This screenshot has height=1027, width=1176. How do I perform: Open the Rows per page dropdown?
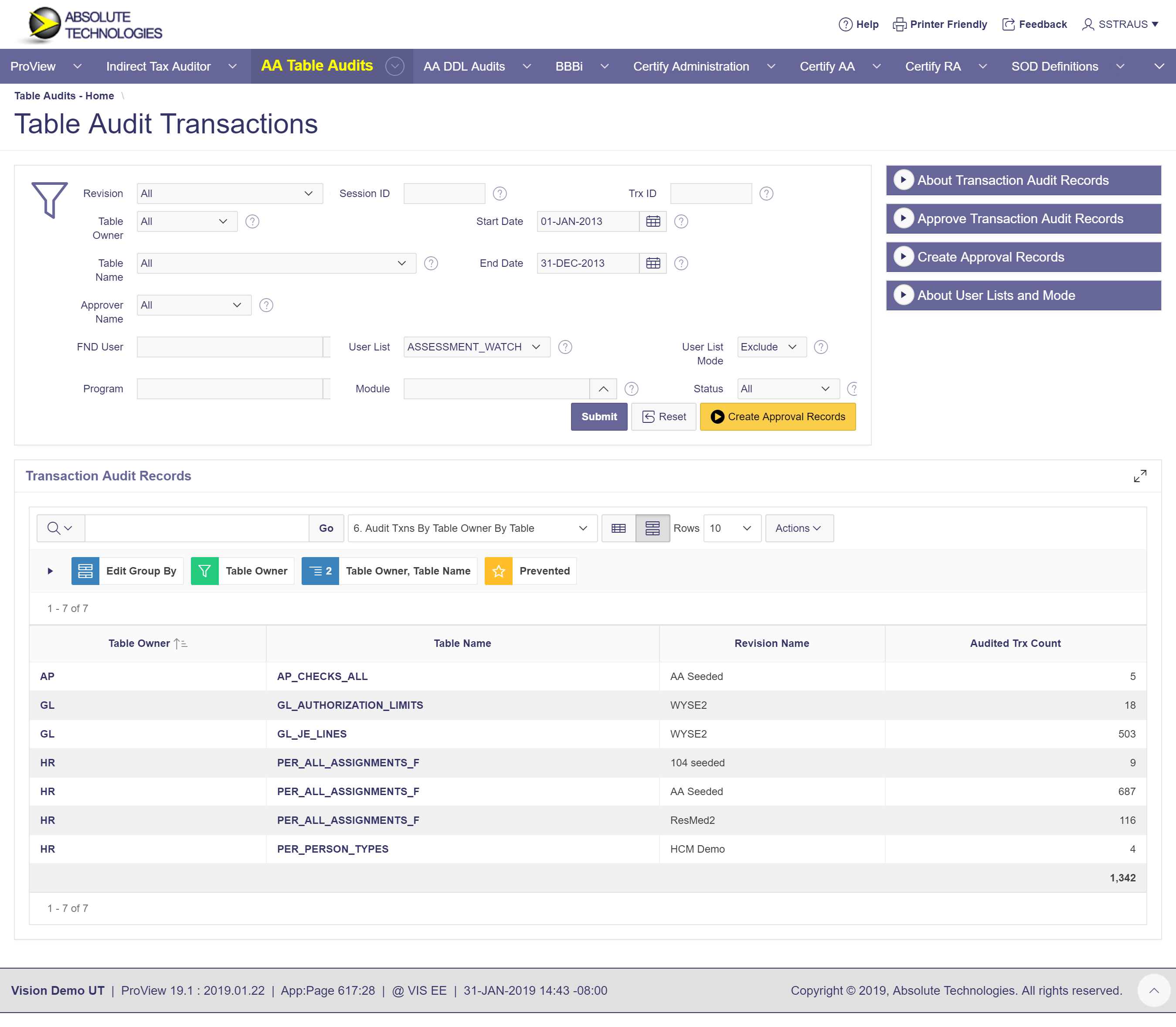pyautogui.click(x=732, y=528)
